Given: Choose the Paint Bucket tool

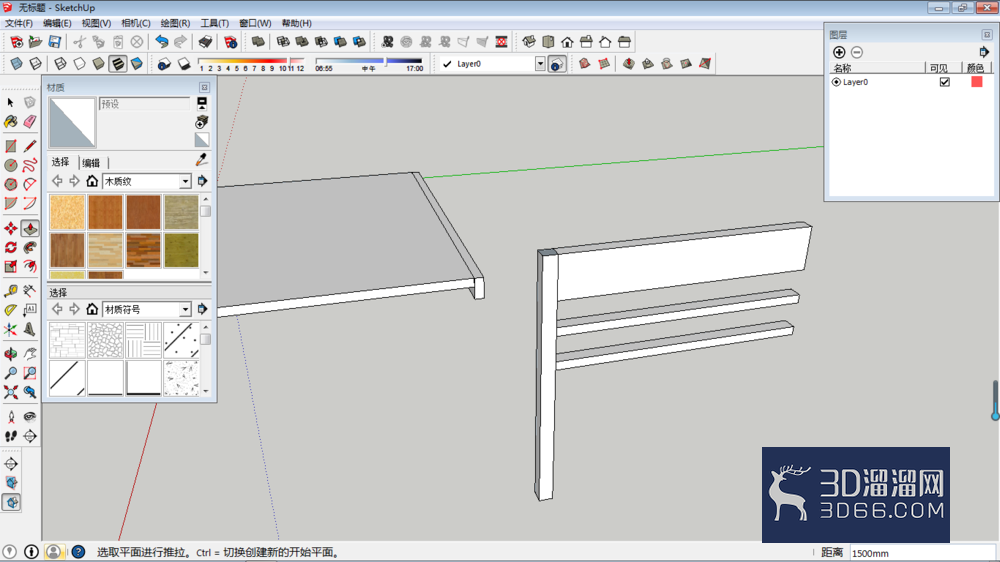Looking at the screenshot, I should pos(11,122).
